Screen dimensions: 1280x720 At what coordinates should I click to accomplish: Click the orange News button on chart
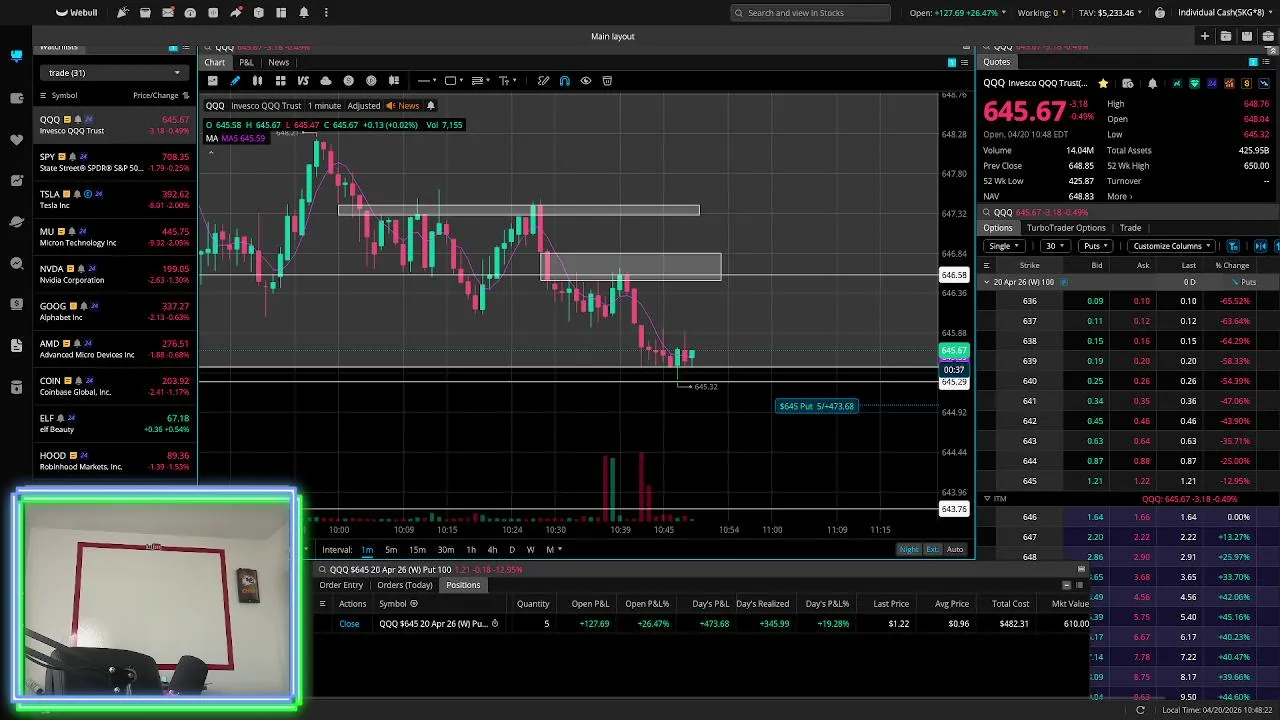pos(404,106)
